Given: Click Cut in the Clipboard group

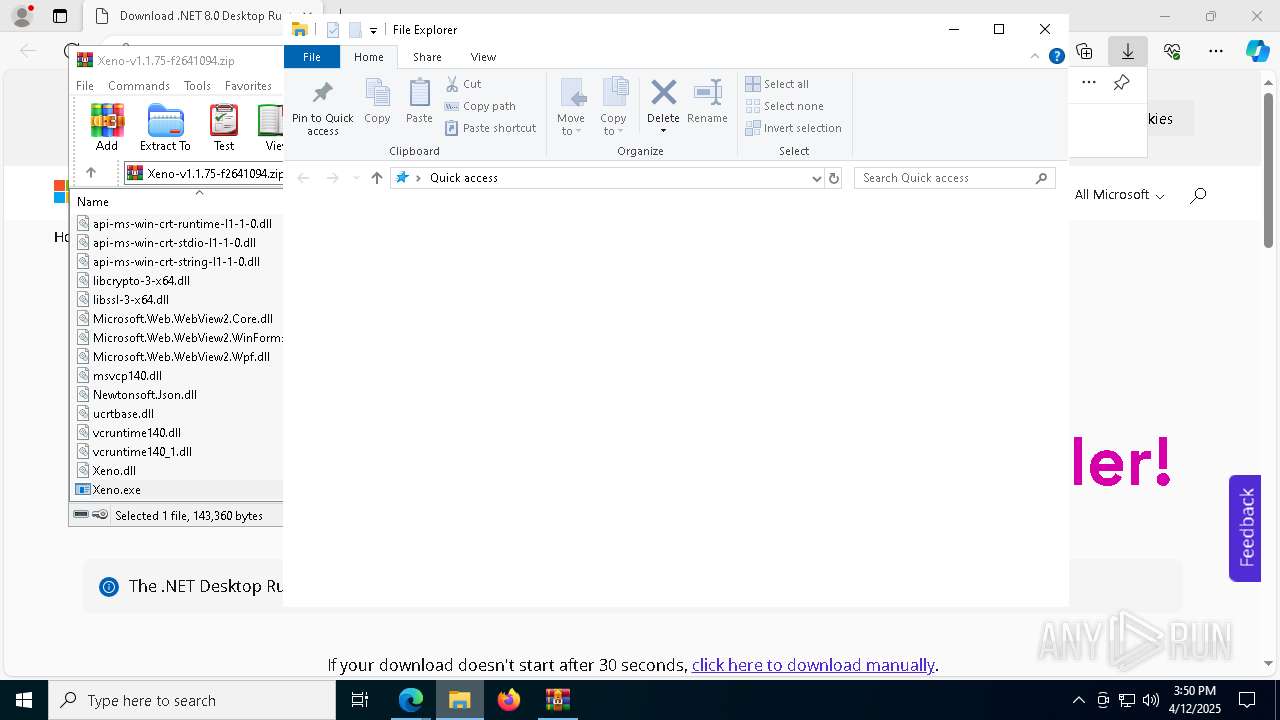Looking at the screenshot, I should click(463, 84).
